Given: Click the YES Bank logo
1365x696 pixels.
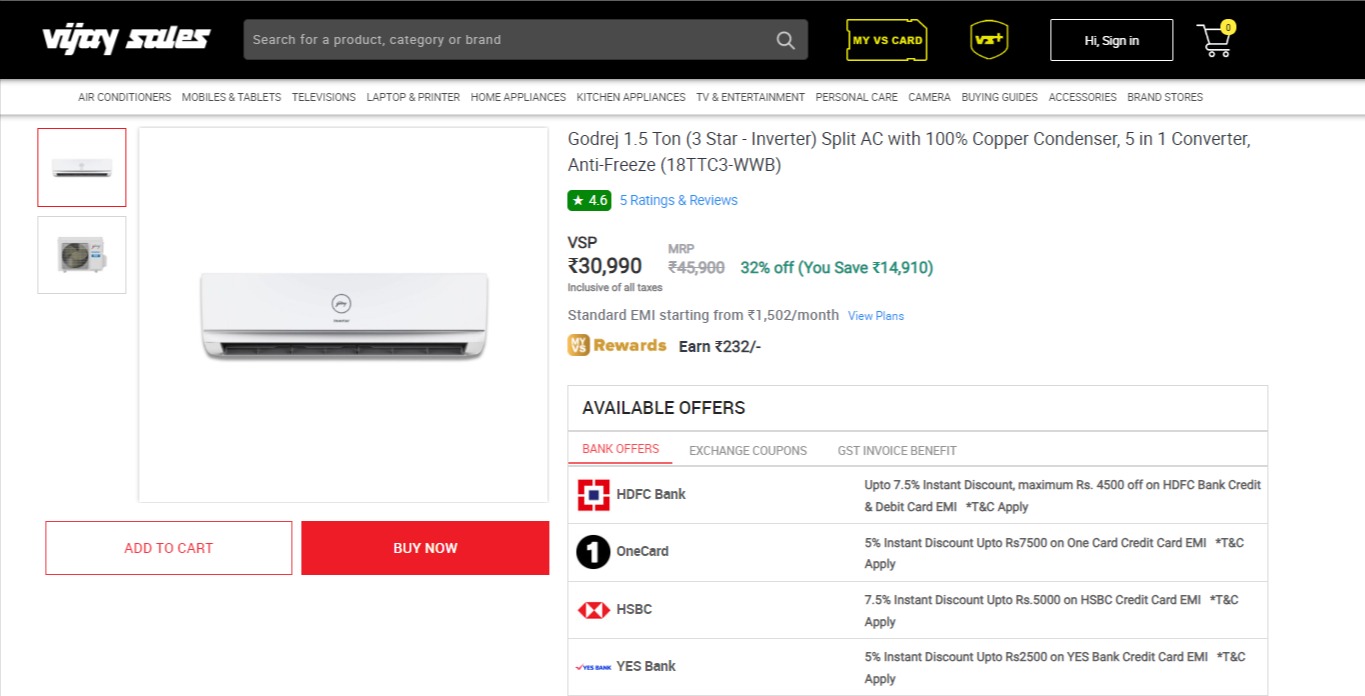Looking at the screenshot, I should 593,666.
